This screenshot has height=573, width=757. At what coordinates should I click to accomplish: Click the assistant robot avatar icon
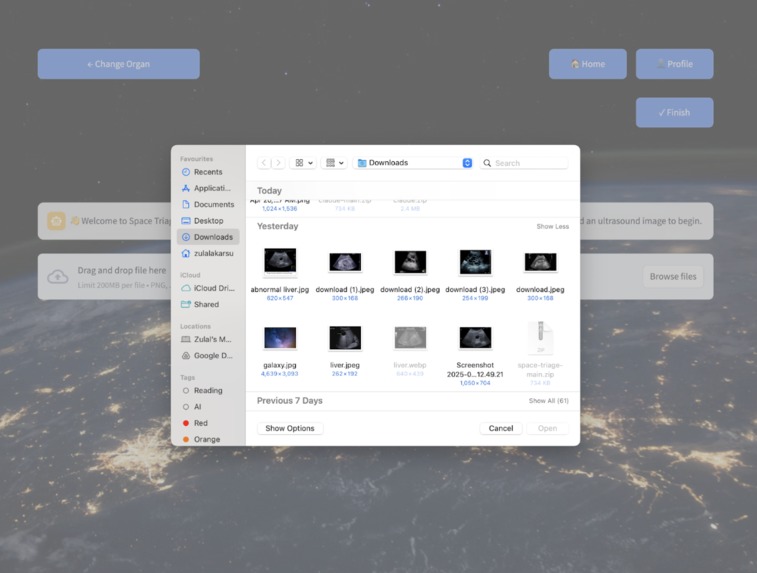56,221
